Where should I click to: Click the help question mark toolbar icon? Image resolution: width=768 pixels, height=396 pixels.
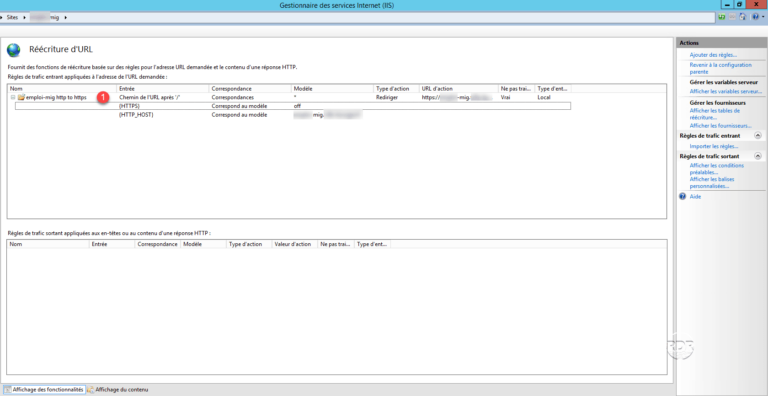(x=755, y=17)
